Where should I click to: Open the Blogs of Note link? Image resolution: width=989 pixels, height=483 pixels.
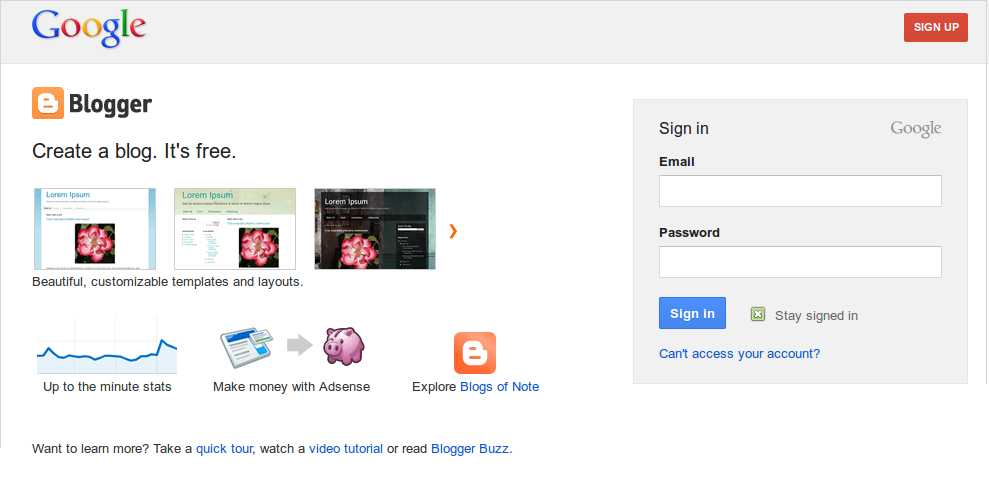pyautogui.click(x=499, y=387)
